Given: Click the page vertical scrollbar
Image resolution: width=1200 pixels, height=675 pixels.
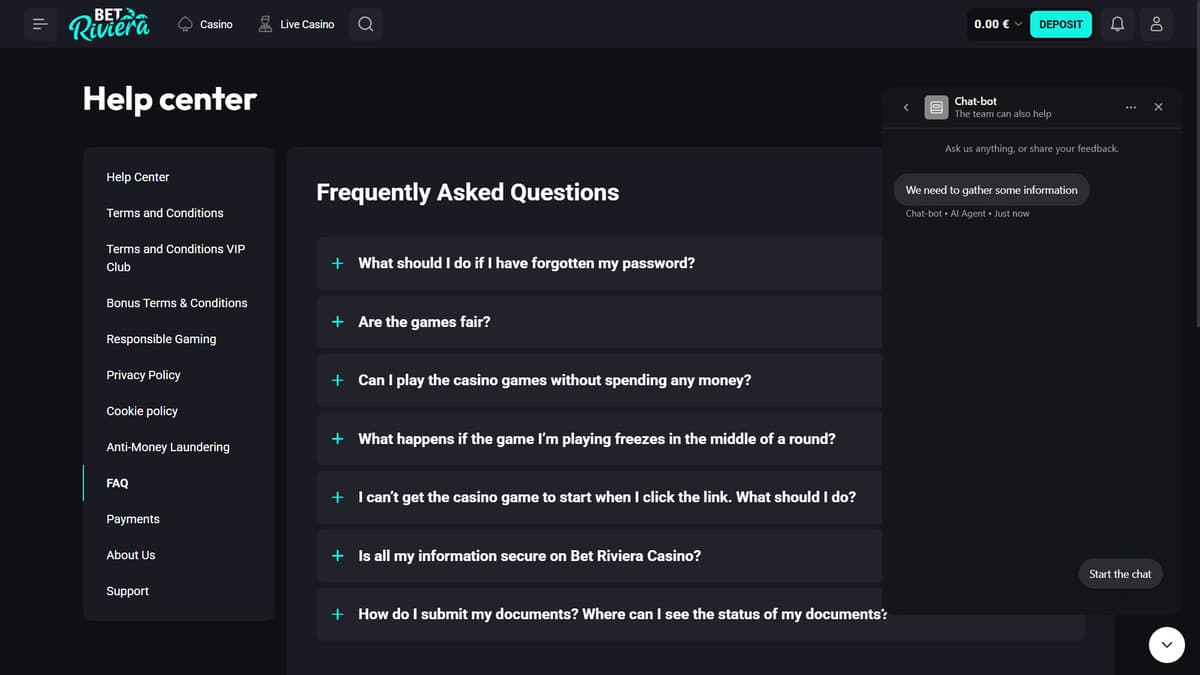Looking at the screenshot, I should [1196, 190].
